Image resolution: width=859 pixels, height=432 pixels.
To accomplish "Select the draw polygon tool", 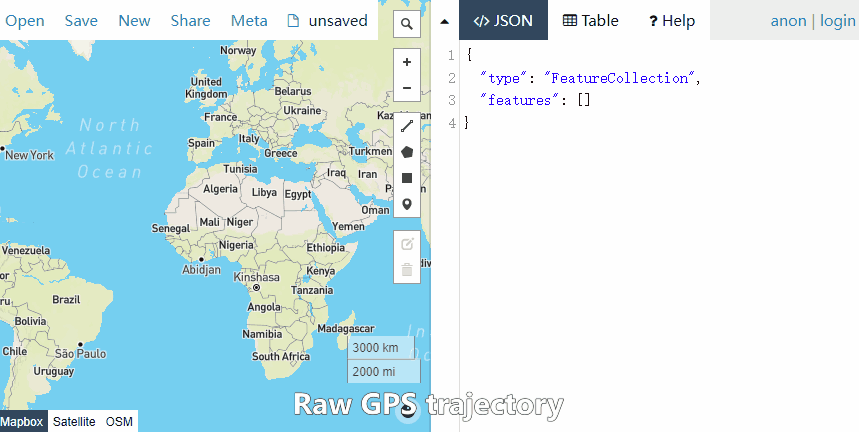I will click(406, 152).
